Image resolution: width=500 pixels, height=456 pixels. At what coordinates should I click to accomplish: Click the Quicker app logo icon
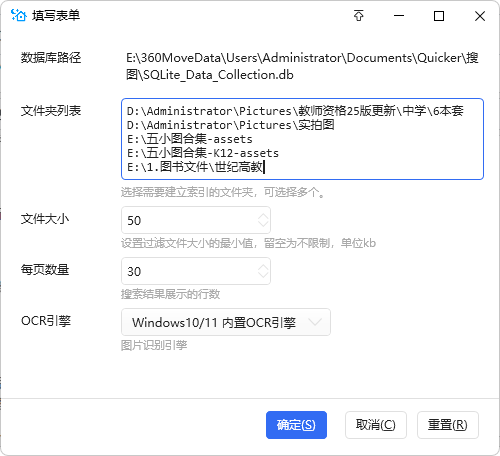(19, 15)
